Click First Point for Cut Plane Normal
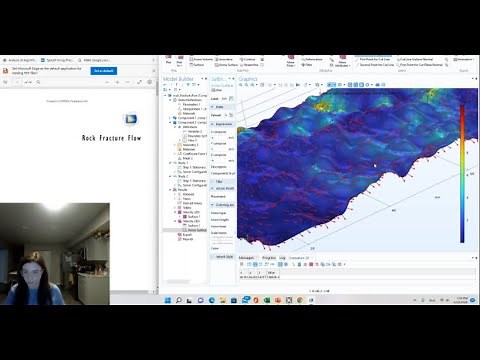The height and width of the screenshot is (360, 480). click(420, 65)
